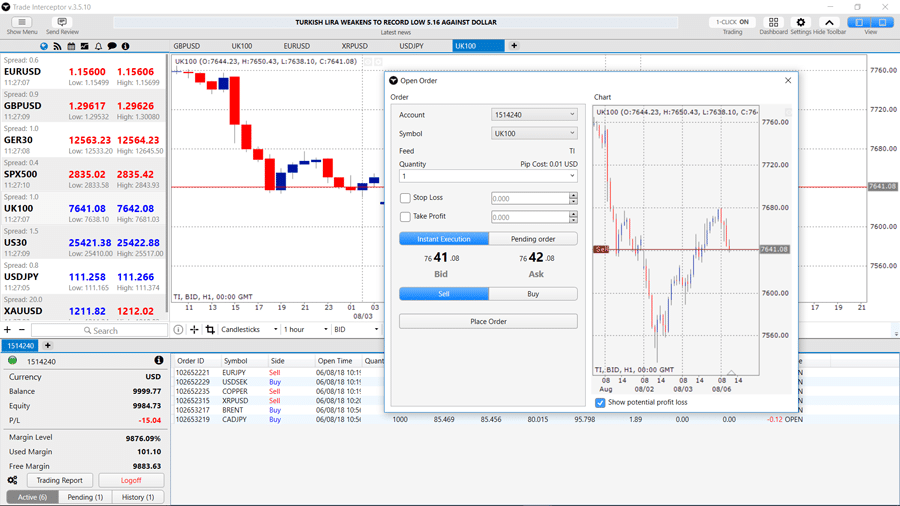Switch to GBPUSD chart tab
This screenshot has width=900, height=506.
187,46
